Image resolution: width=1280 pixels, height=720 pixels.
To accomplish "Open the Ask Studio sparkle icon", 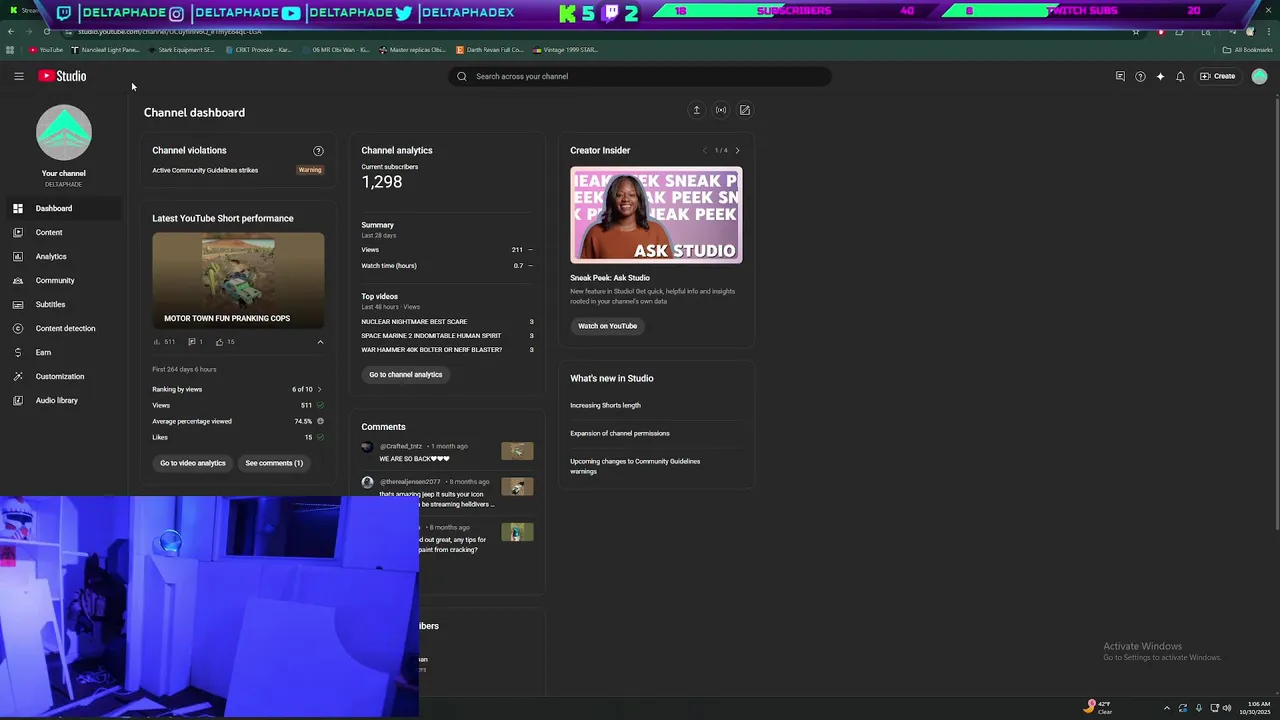I will pyautogui.click(x=1160, y=76).
